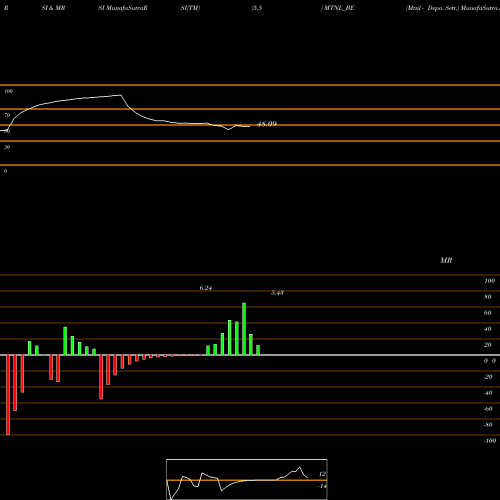Click the MR right axis label -60
The image size is (500, 500).
(488, 409)
